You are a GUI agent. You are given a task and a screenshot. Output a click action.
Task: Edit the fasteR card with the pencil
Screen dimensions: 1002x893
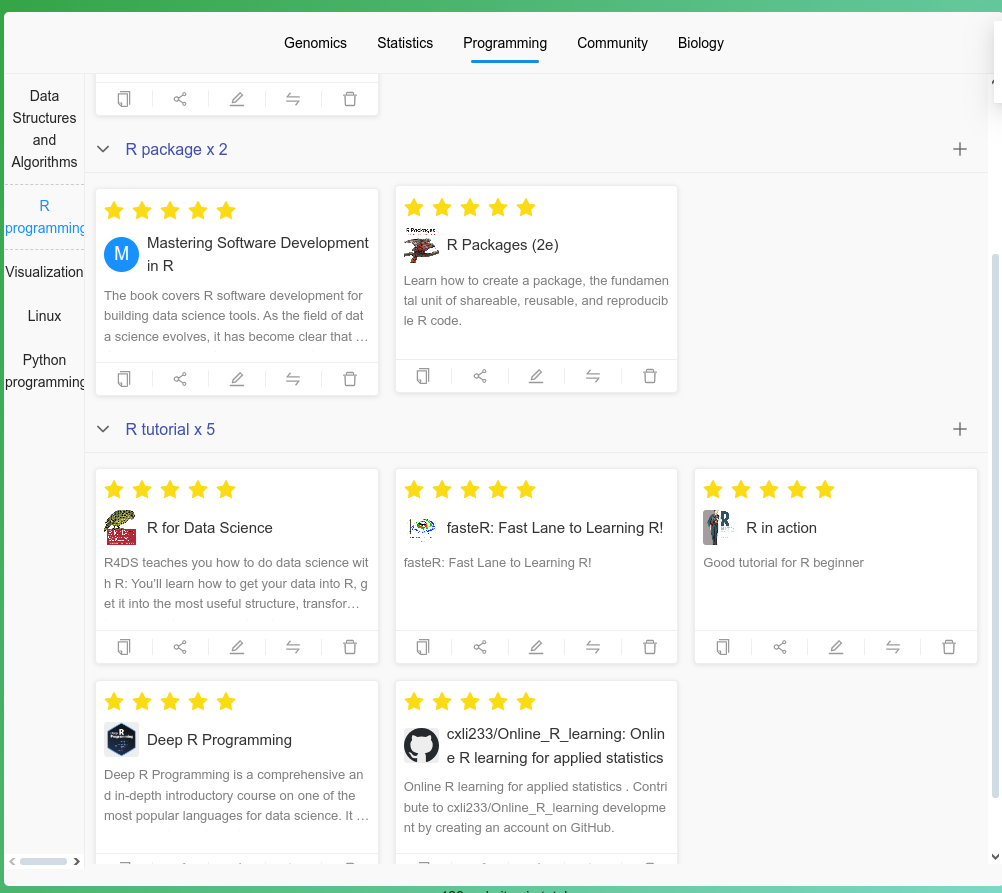[x=536, y=647]
